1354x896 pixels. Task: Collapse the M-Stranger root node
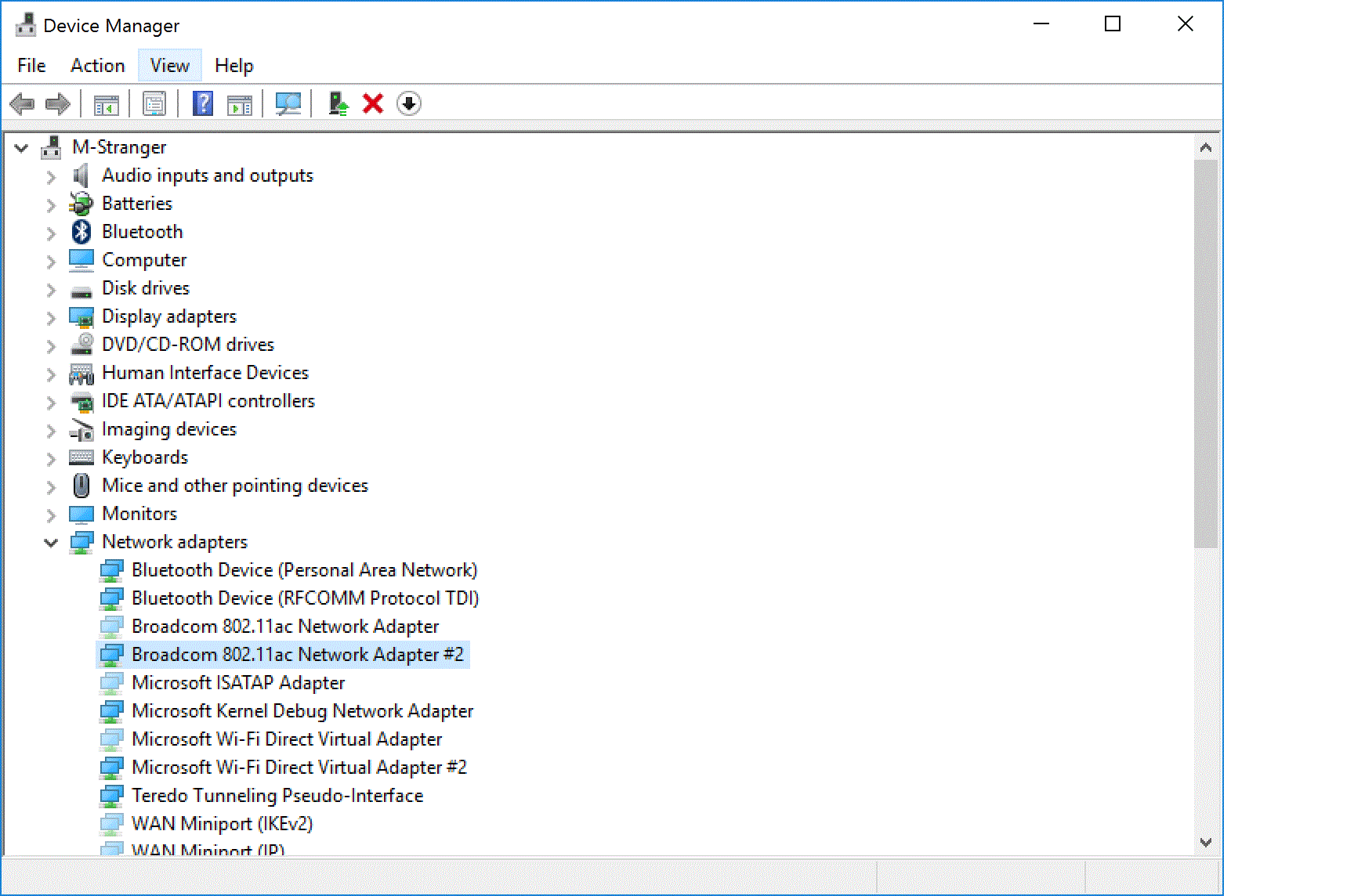point(21,147)
